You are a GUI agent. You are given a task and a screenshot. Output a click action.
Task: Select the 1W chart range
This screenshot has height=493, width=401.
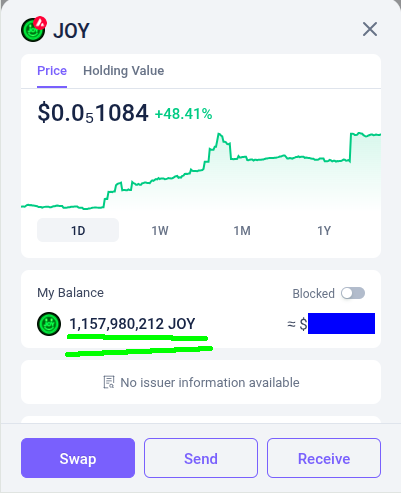pos(160,230)
